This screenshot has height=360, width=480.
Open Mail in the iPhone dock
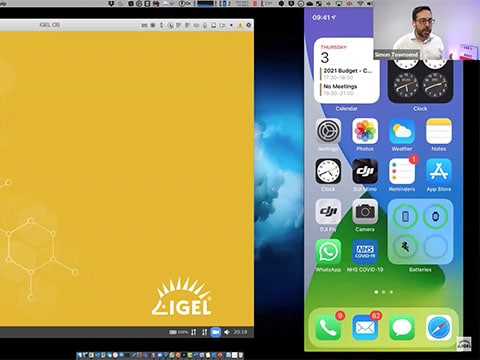[x=365, y=327]
